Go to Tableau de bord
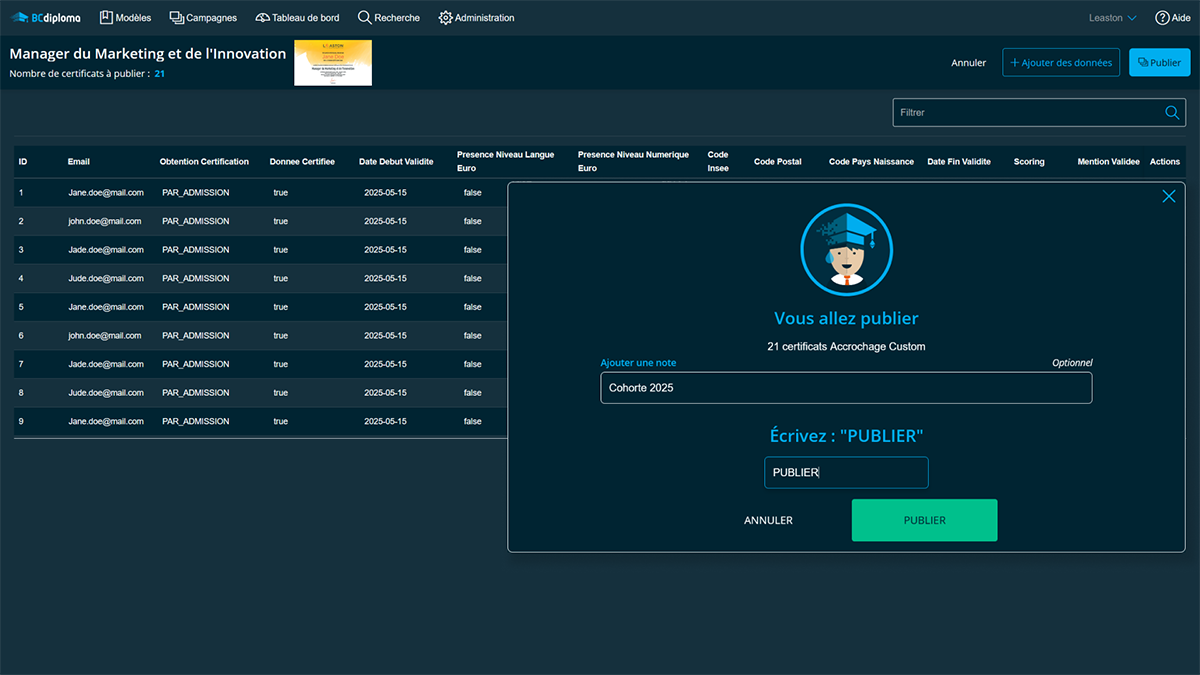 pyautogui.click(x=297, y=18)
